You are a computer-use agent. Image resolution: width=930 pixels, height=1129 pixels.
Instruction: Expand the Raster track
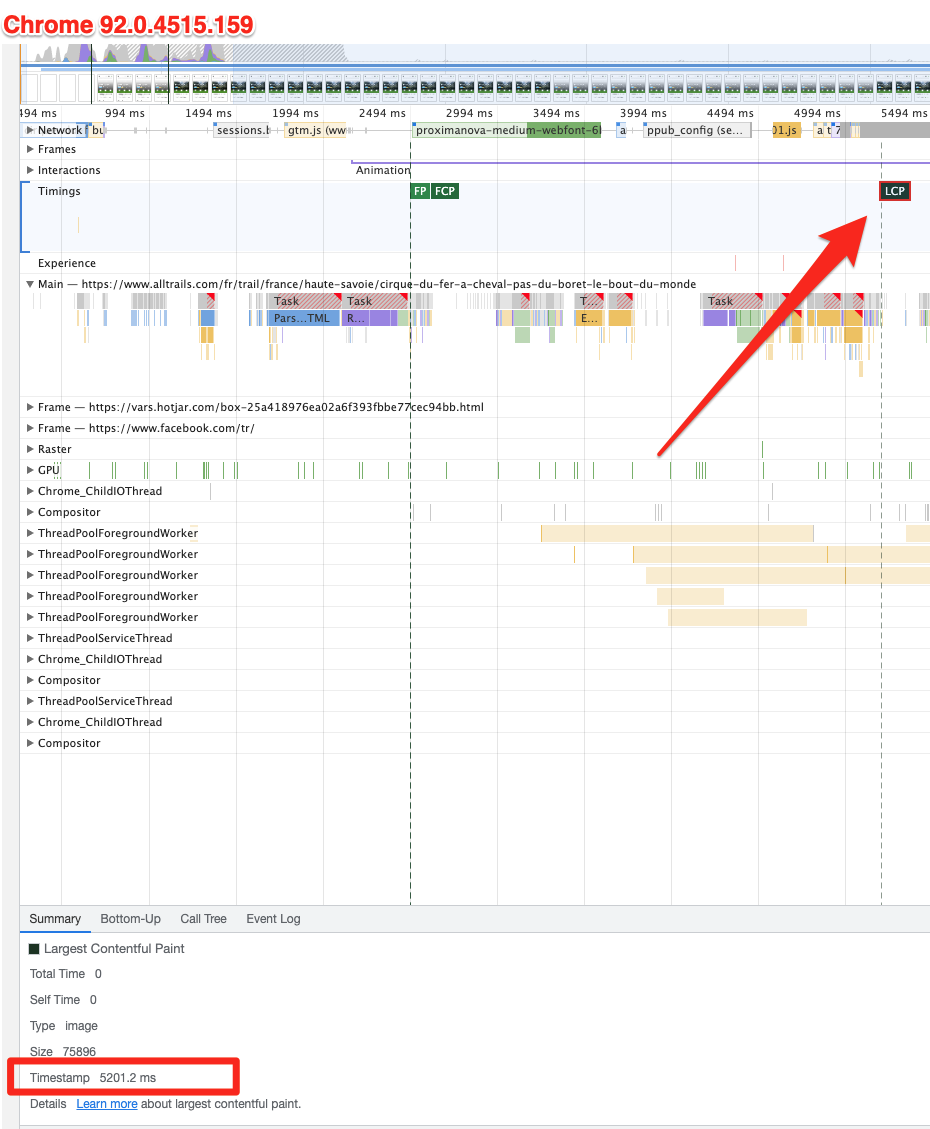coord(30,449)
